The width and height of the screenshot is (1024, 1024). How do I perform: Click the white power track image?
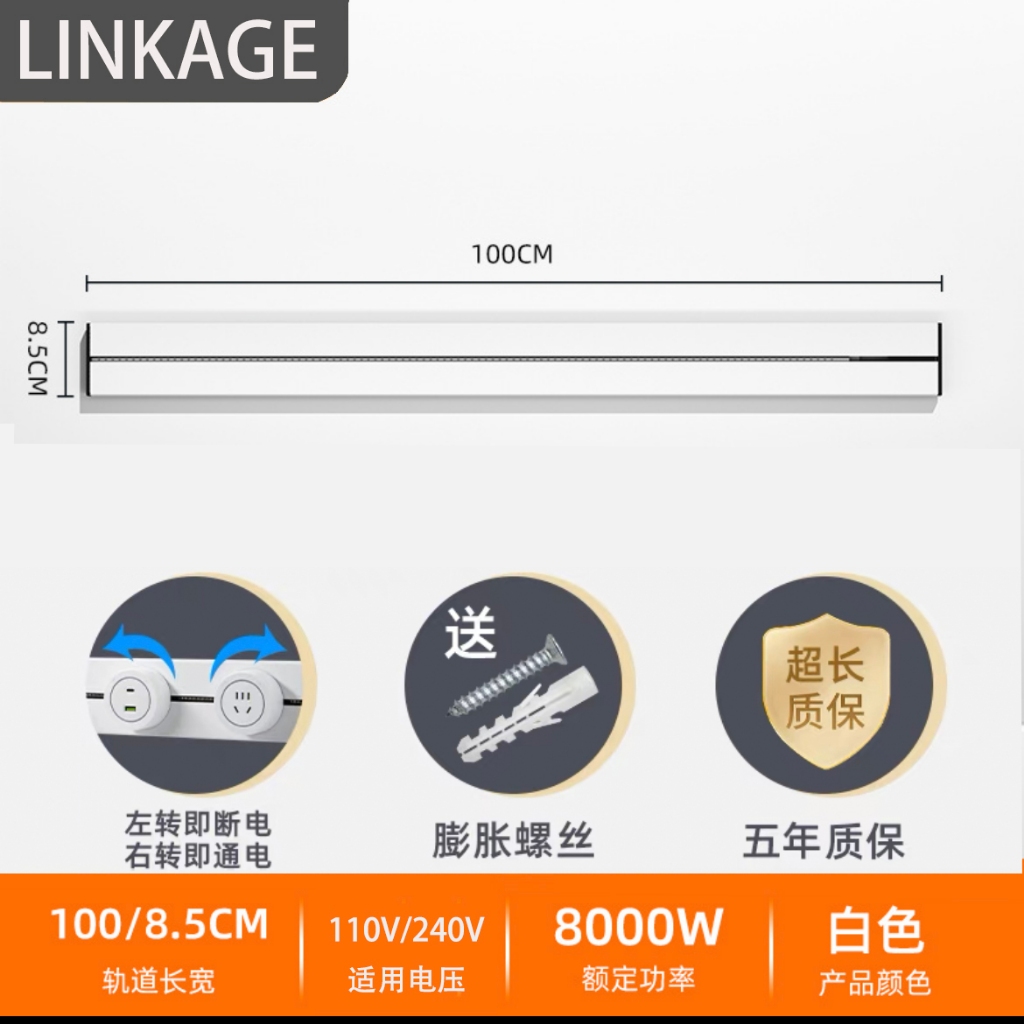point(513,366)
